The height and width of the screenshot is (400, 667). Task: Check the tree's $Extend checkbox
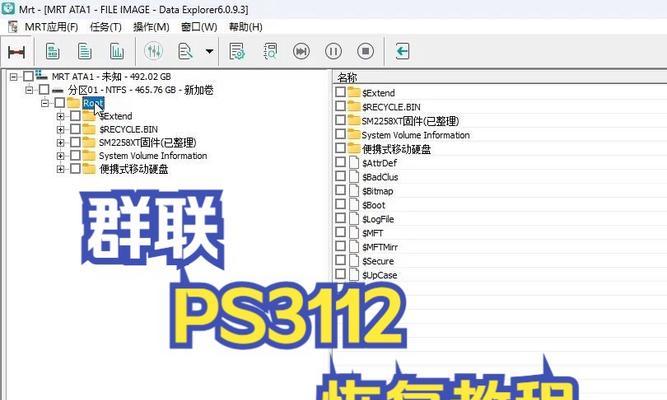tap(75, 116)
